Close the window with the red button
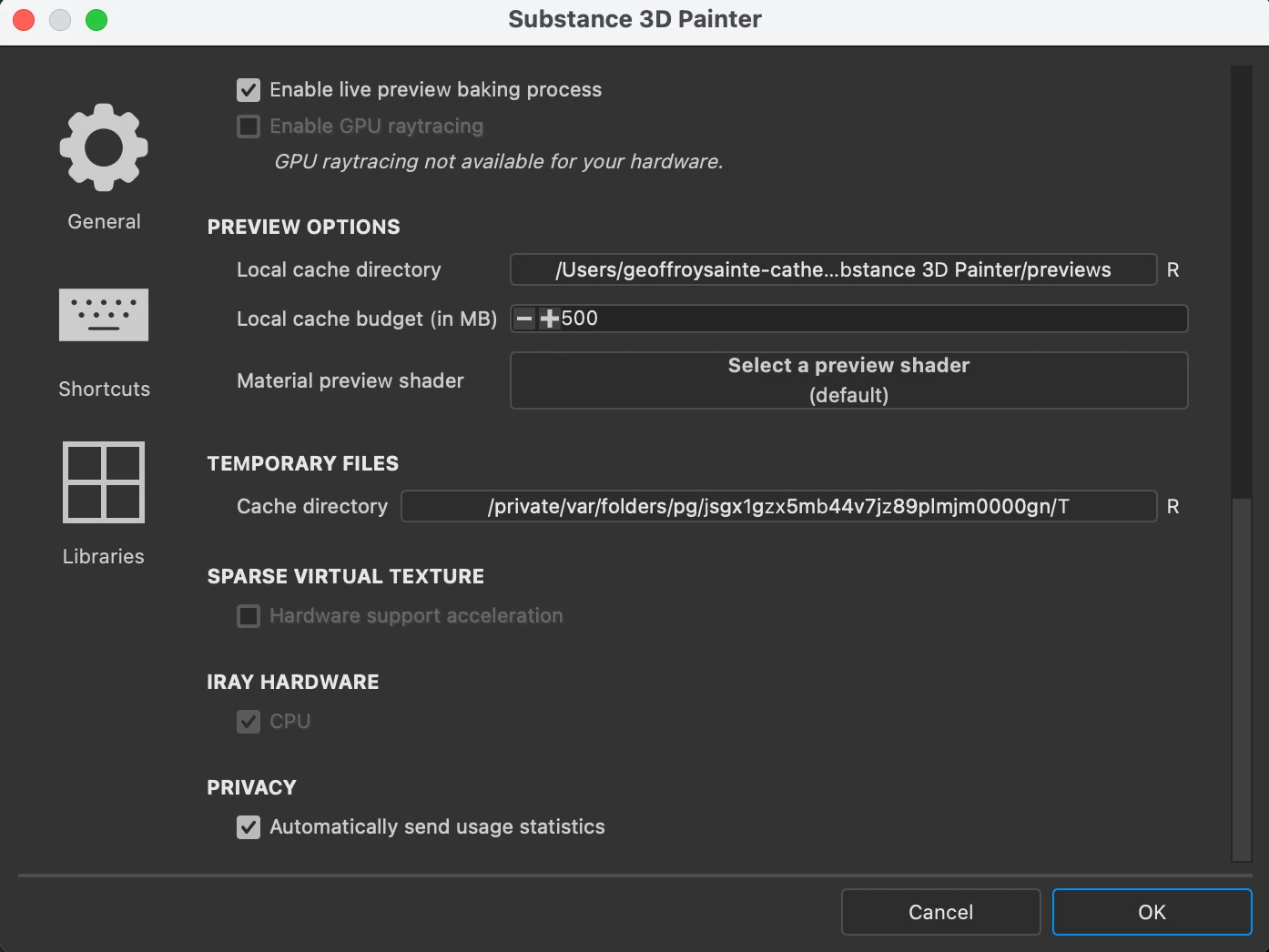 click(x=24, y=20)
